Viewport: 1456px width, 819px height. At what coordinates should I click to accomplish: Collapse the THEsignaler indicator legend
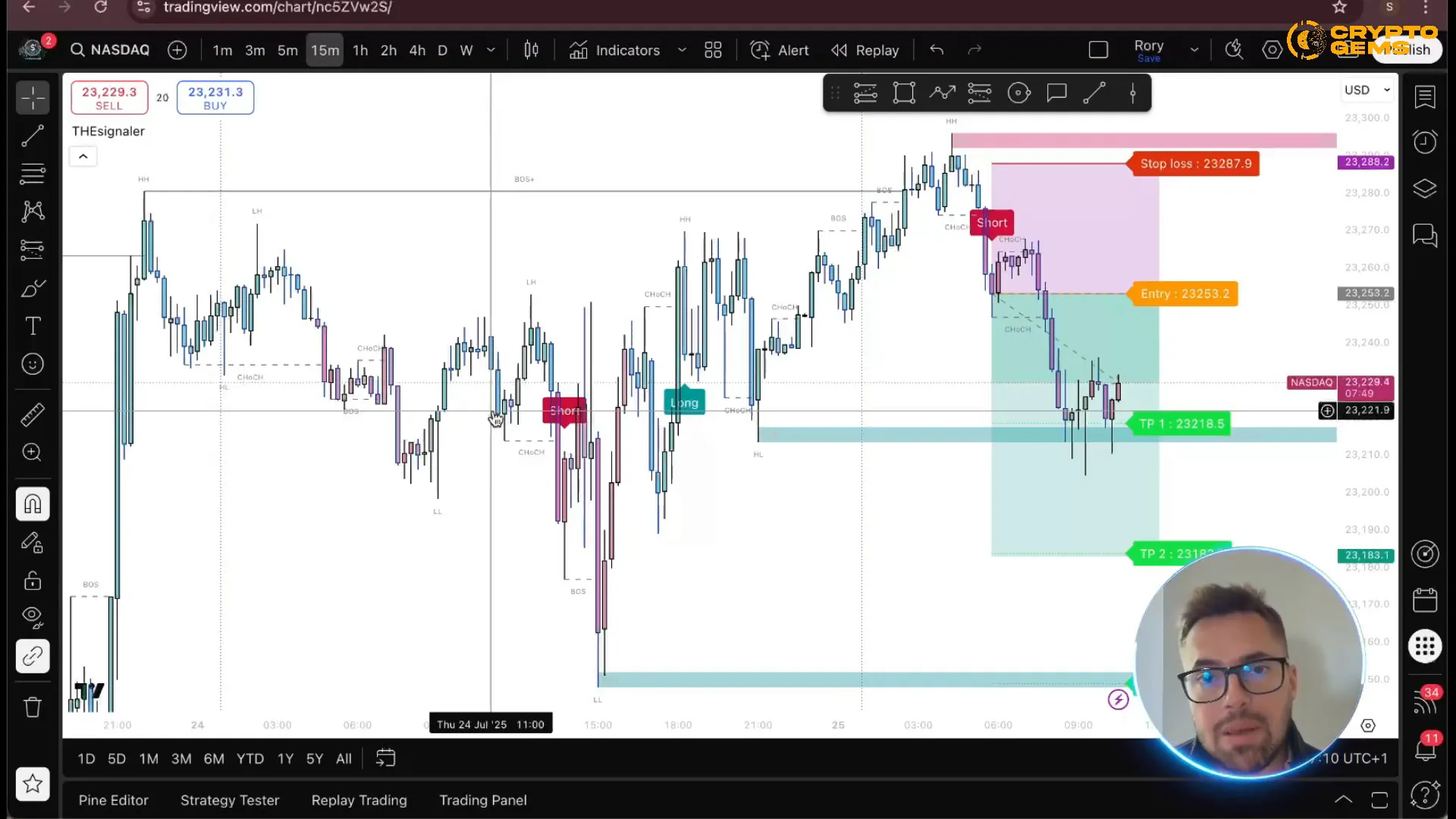83,156
